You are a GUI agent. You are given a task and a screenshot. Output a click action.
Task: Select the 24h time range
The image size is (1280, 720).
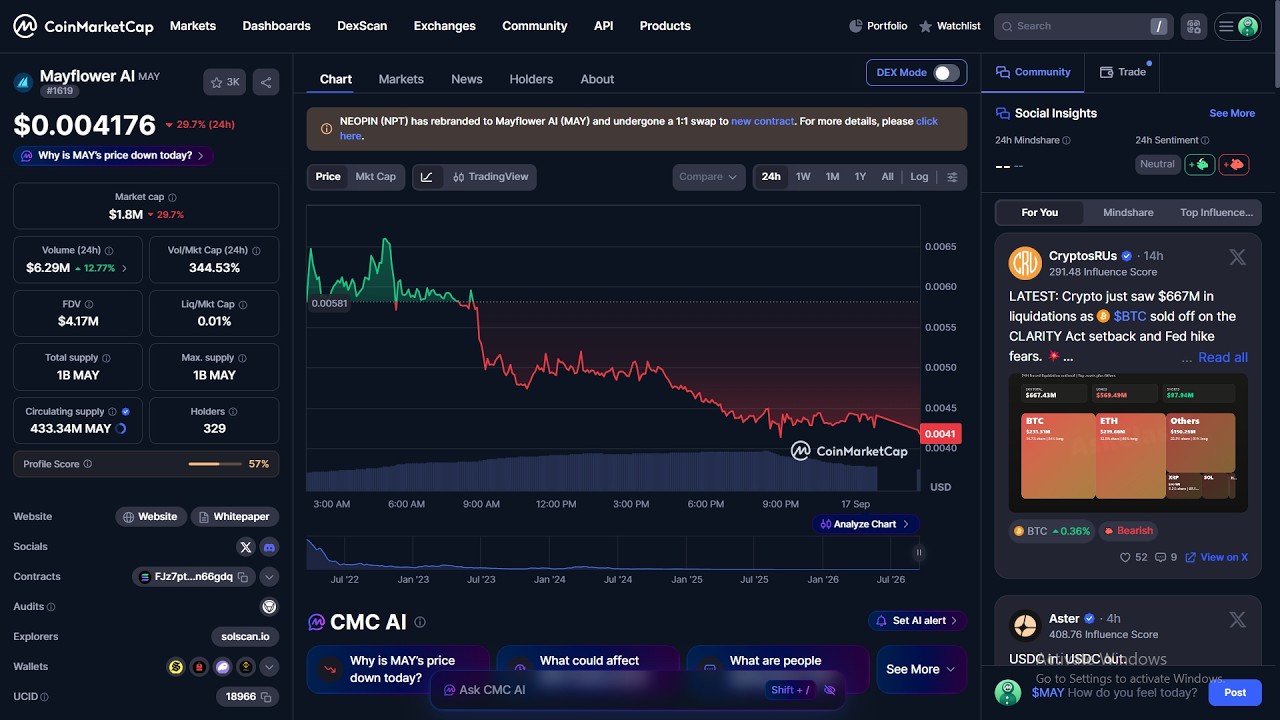tap(771, 177)
